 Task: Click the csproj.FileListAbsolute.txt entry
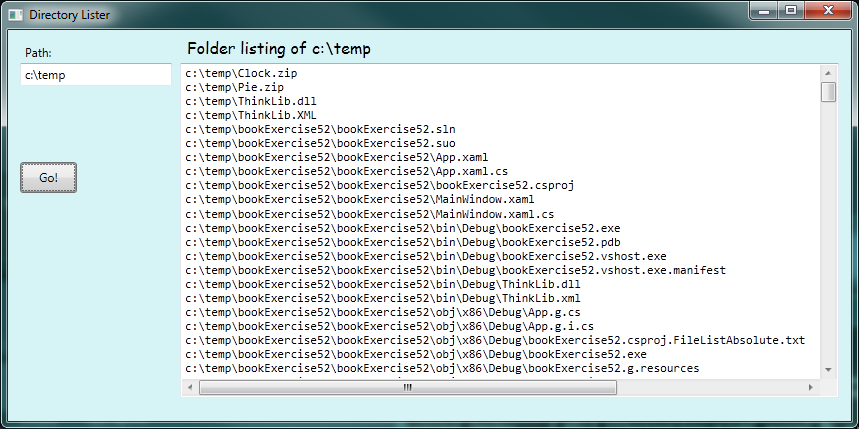click(x=495, y=340)
